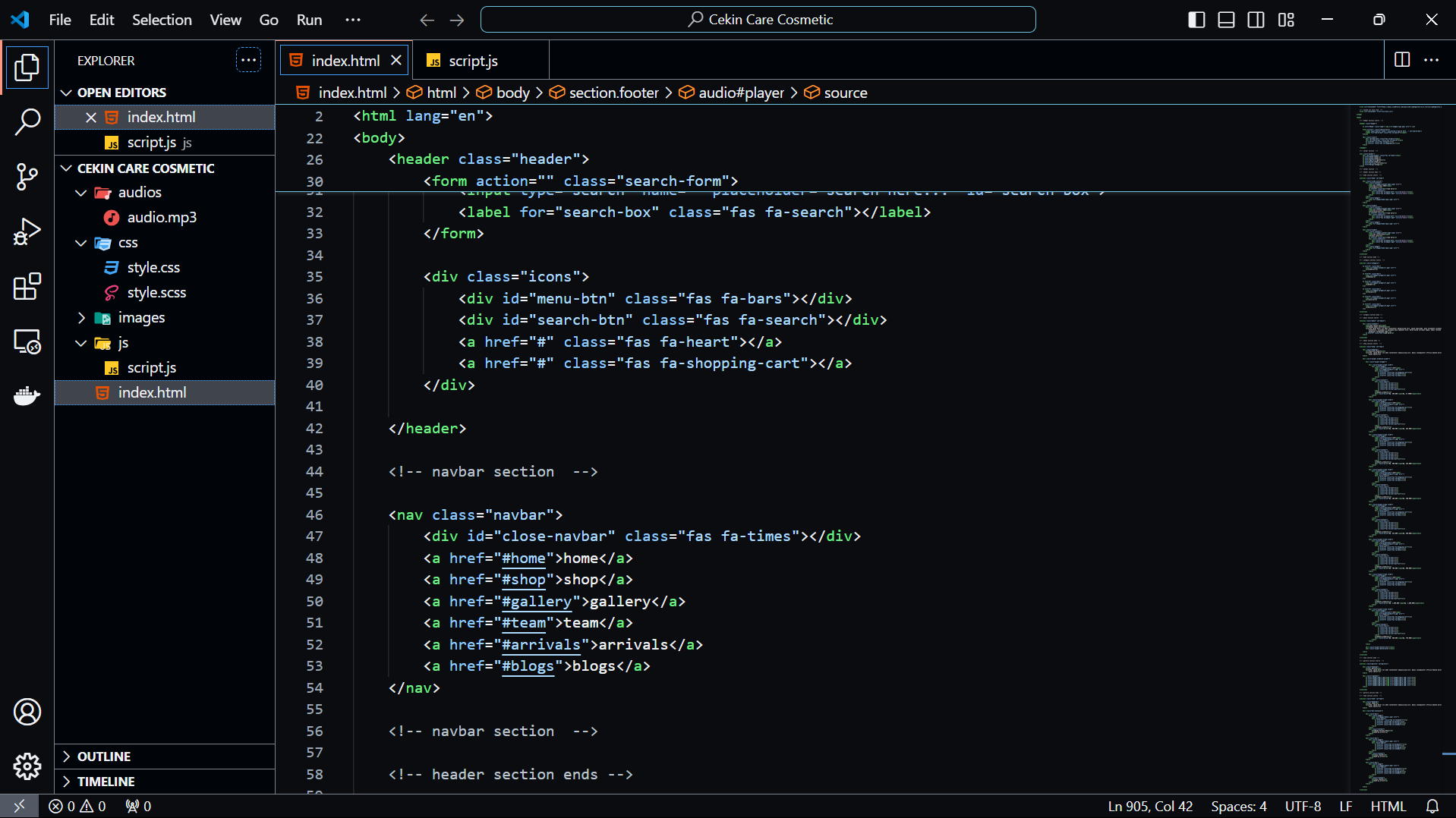Open editor More Actions ellipsis

coord(1431,60)
